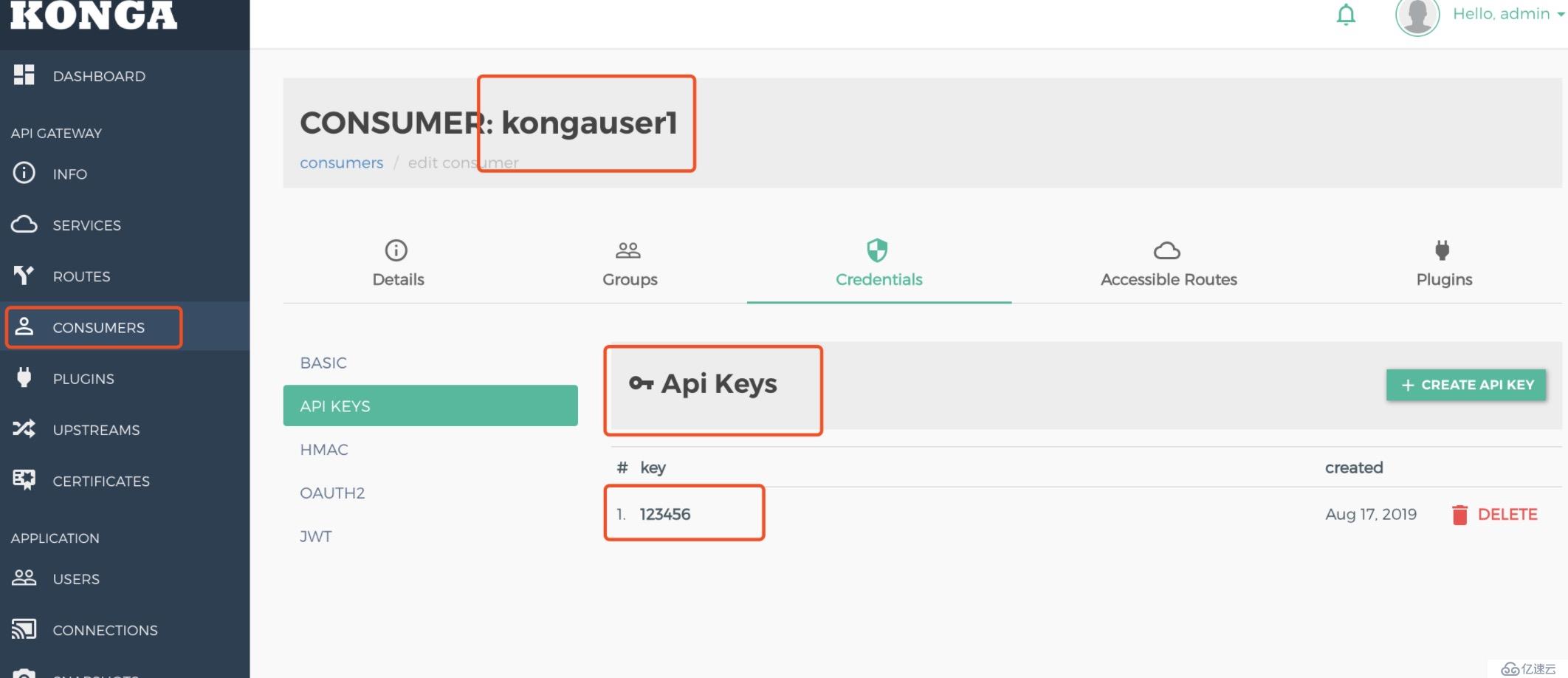Select Consumers in the sidebar
1568x678 pixels.
click(125, 326)
